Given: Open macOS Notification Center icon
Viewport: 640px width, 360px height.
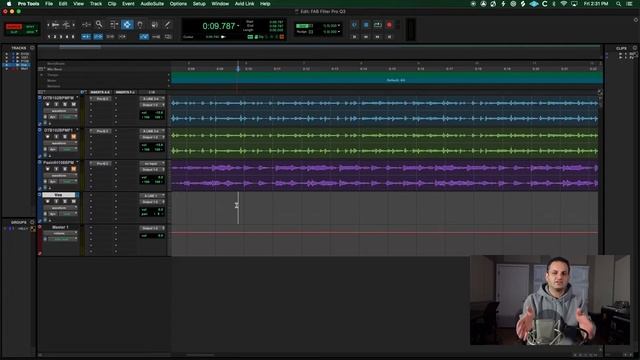Looking at the screenshot, I should pos(629,4).
